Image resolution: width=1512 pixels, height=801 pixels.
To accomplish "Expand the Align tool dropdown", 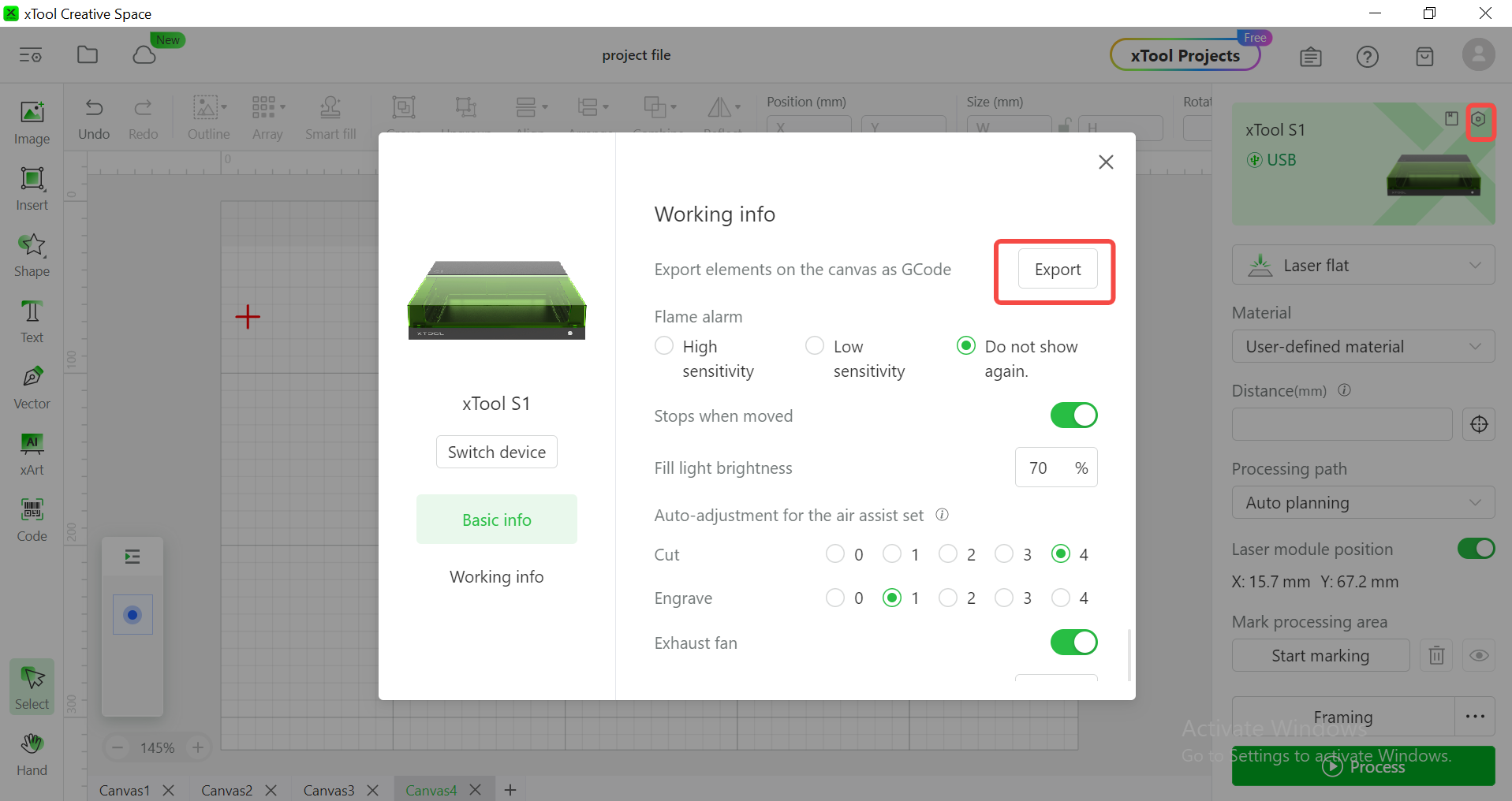I will [544, 107].
